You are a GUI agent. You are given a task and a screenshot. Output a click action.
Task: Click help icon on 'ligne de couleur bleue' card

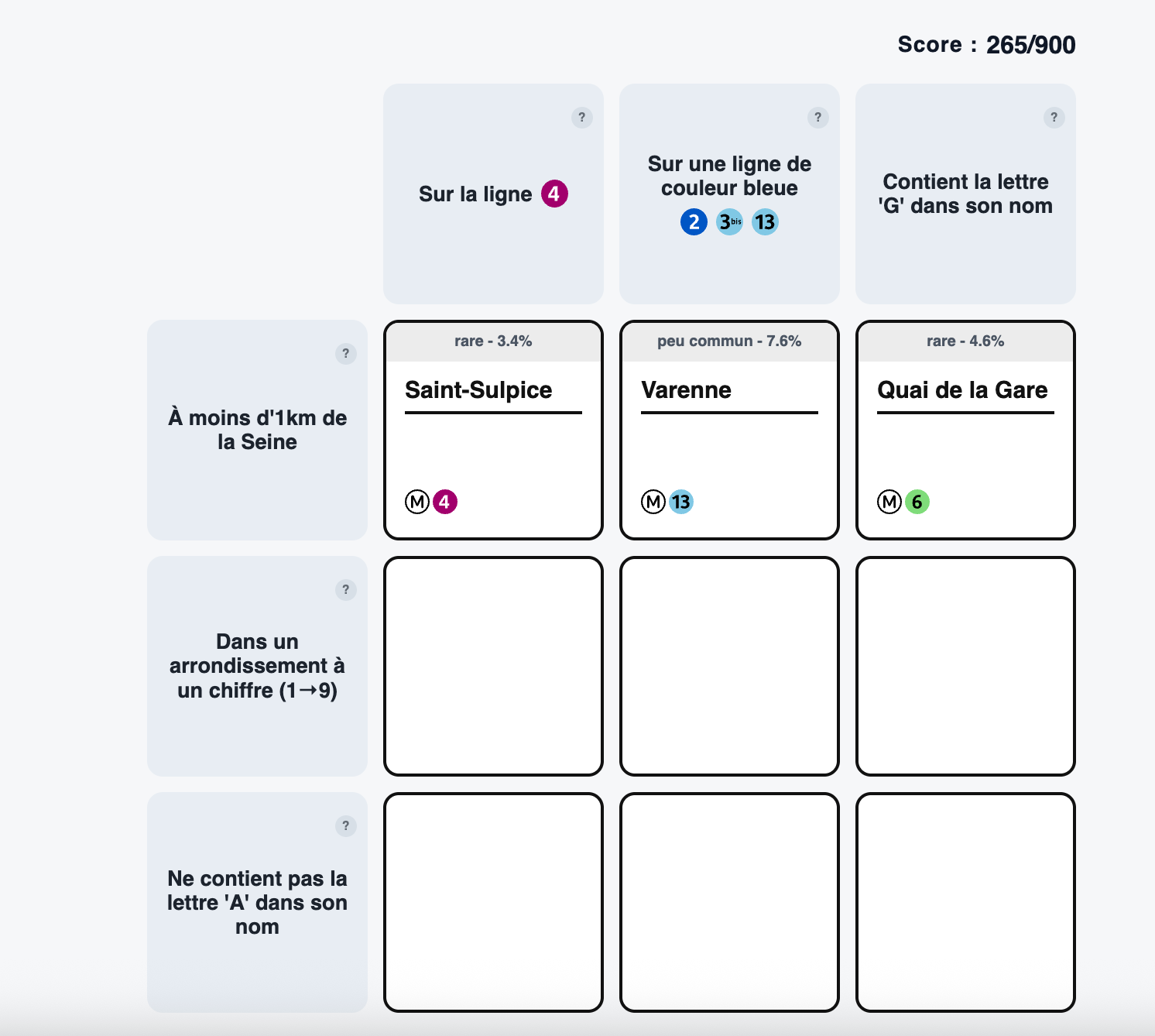(x=817, y=118)
